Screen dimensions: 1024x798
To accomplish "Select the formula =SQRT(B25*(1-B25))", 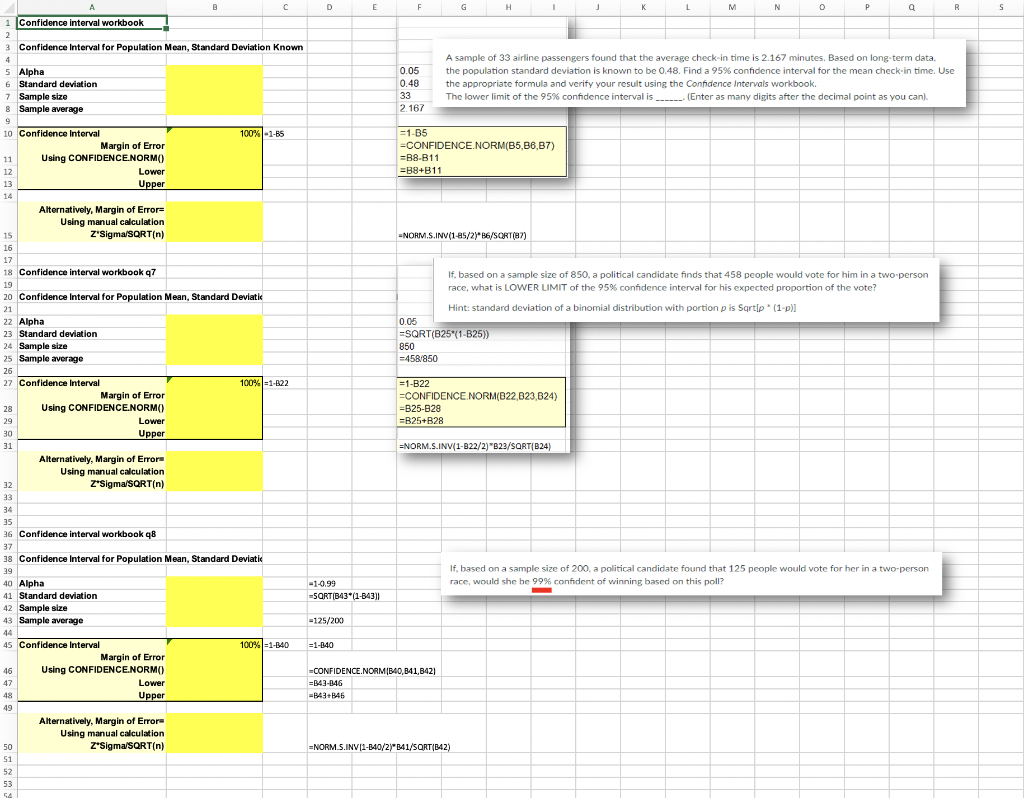I will [x=444, y=334].
